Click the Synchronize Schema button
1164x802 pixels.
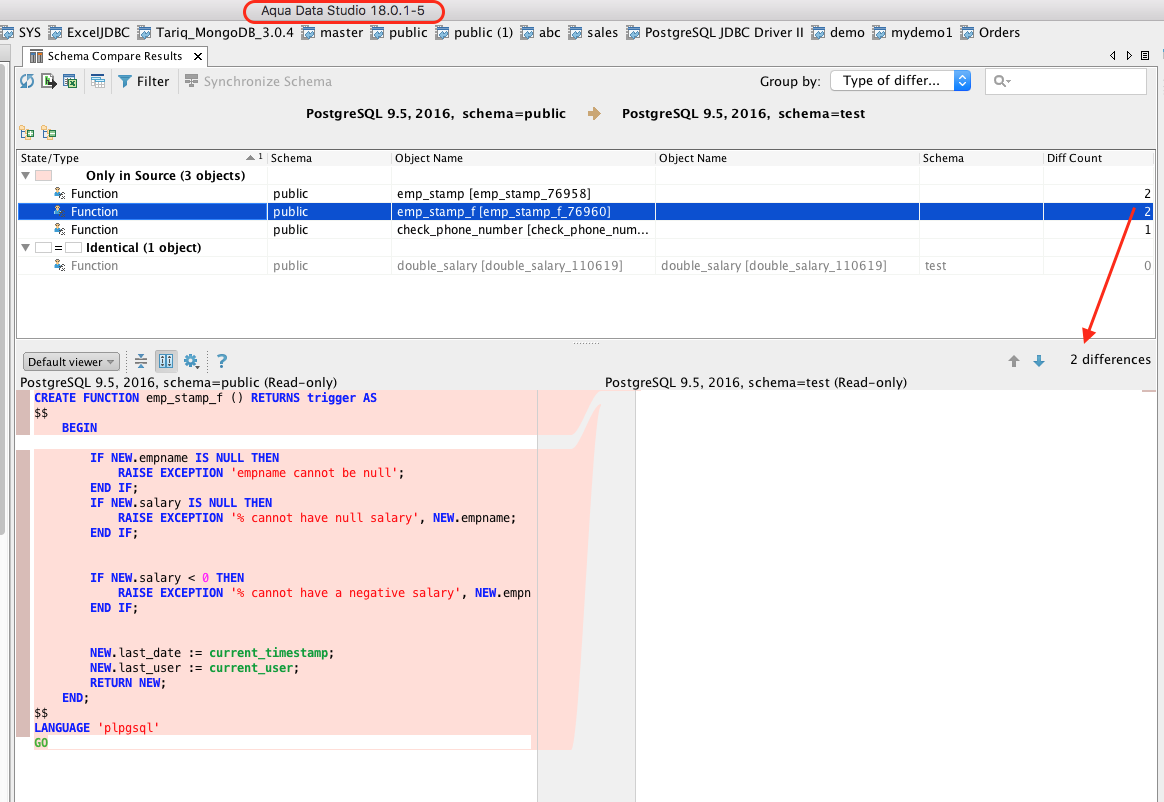[258, 81]
